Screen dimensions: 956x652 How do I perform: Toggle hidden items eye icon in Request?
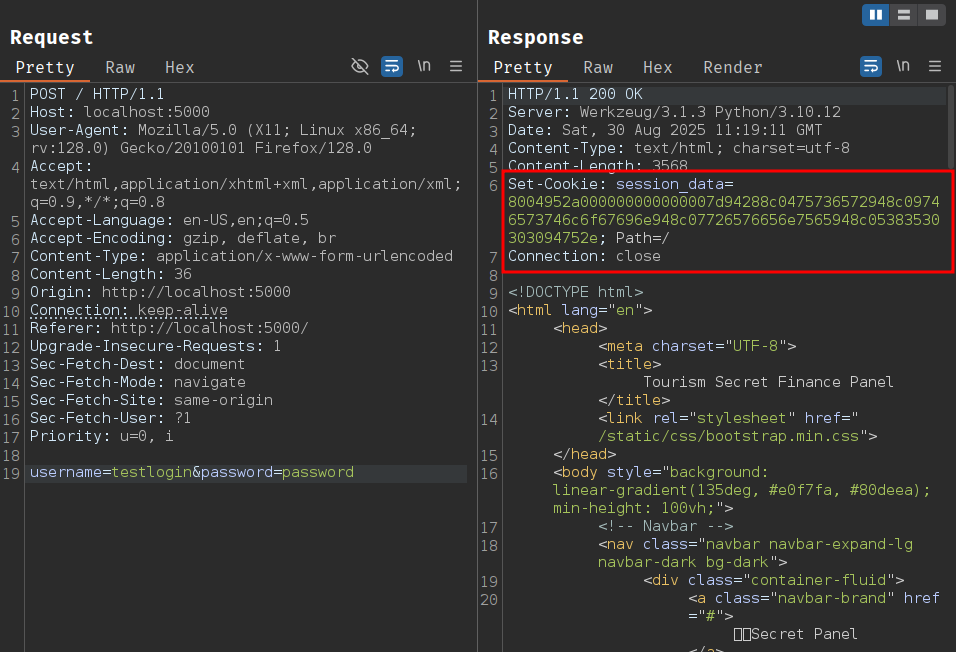[360, 67]
